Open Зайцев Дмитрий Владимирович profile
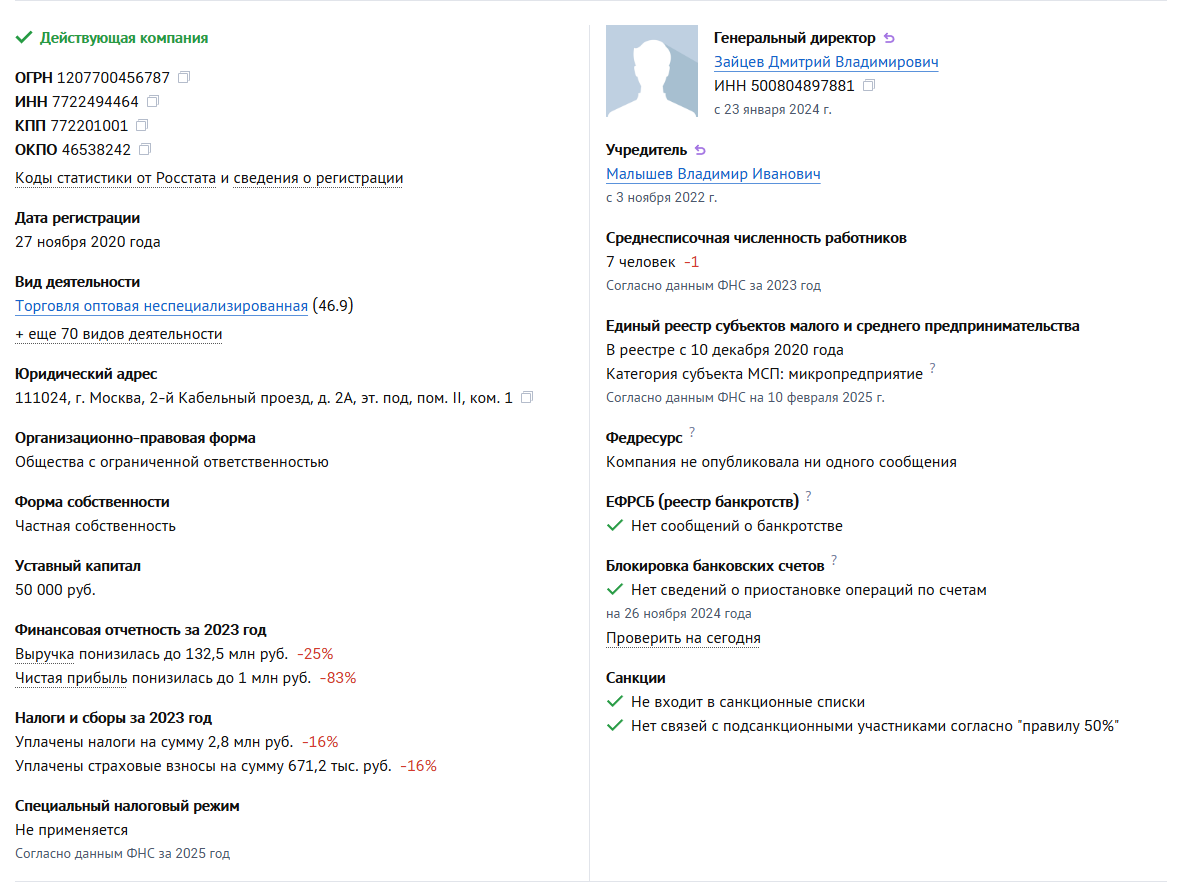This screenshot has width=1177, height=884. pos(826,62)
